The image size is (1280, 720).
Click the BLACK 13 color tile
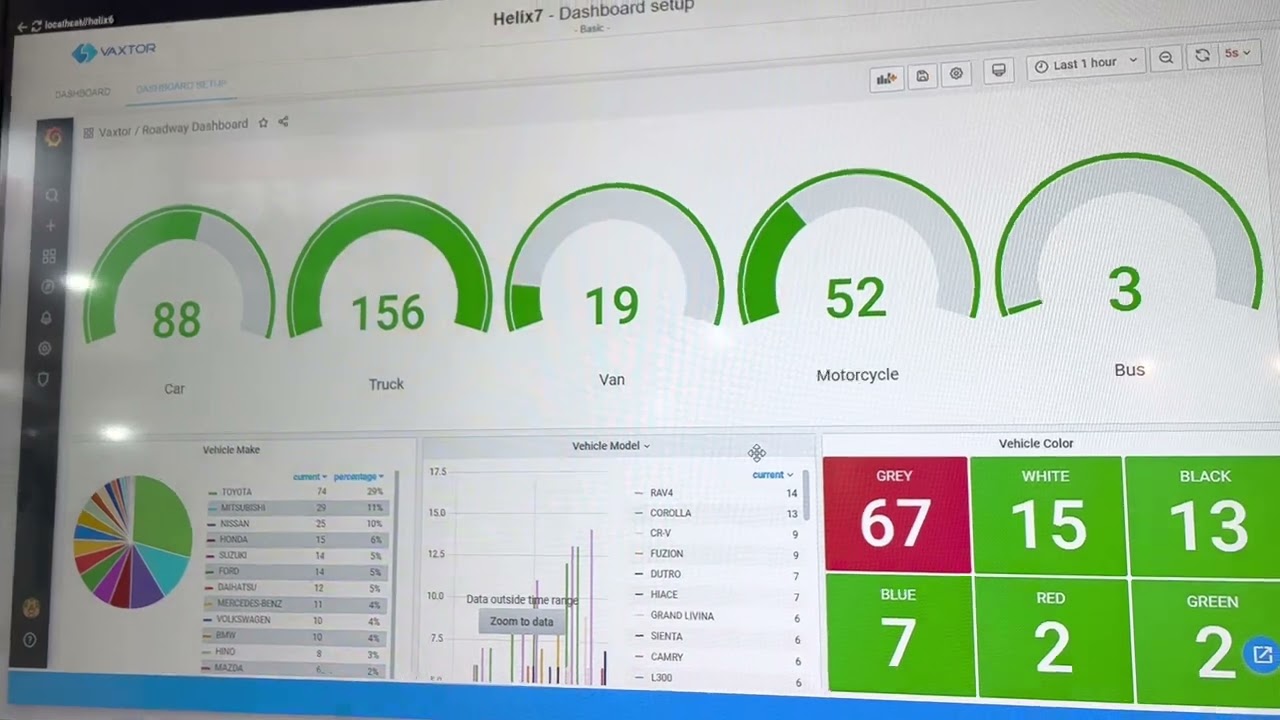[1204, 516]
